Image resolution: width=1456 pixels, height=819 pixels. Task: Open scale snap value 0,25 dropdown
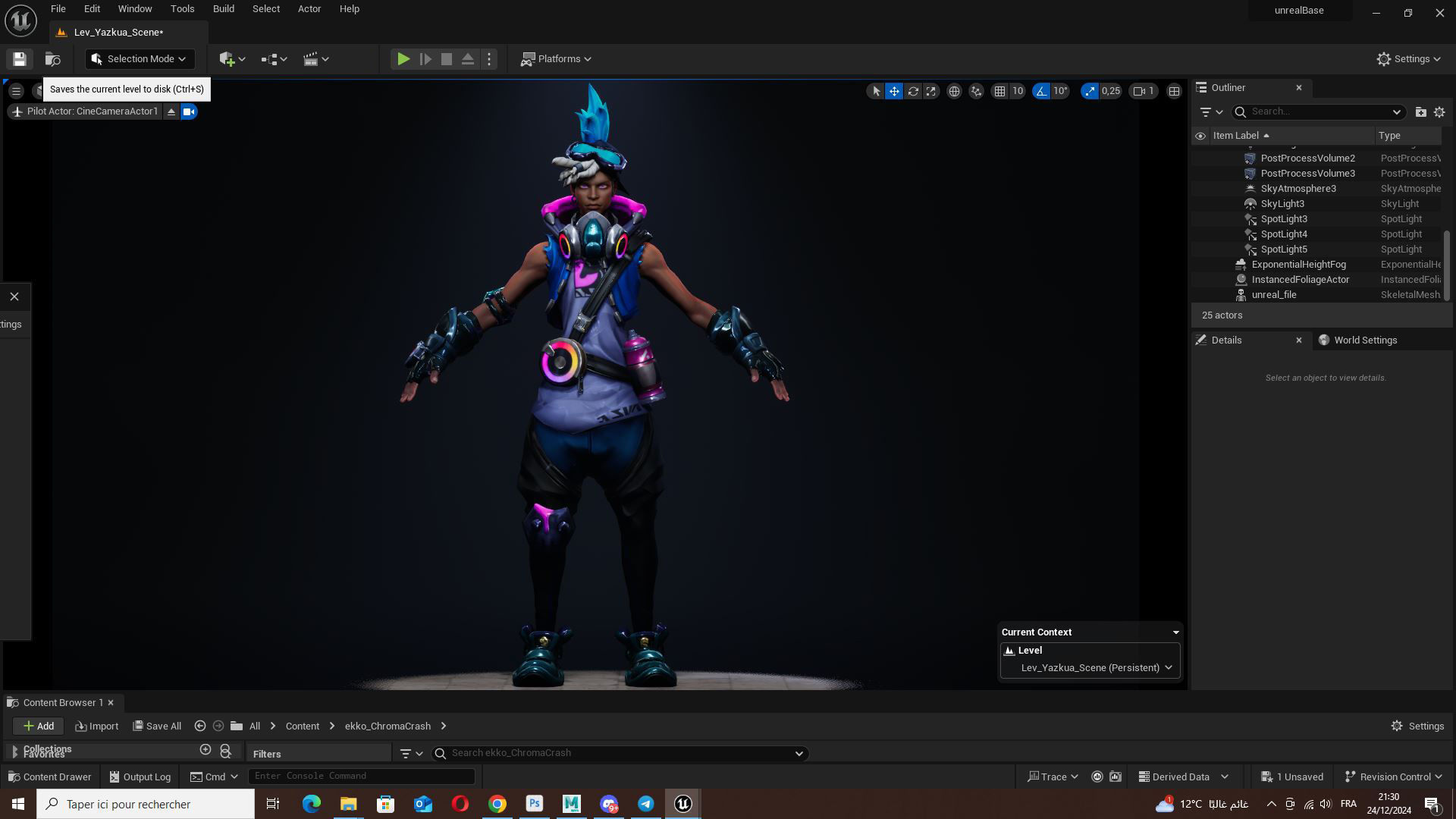[x=1111, y=91]
